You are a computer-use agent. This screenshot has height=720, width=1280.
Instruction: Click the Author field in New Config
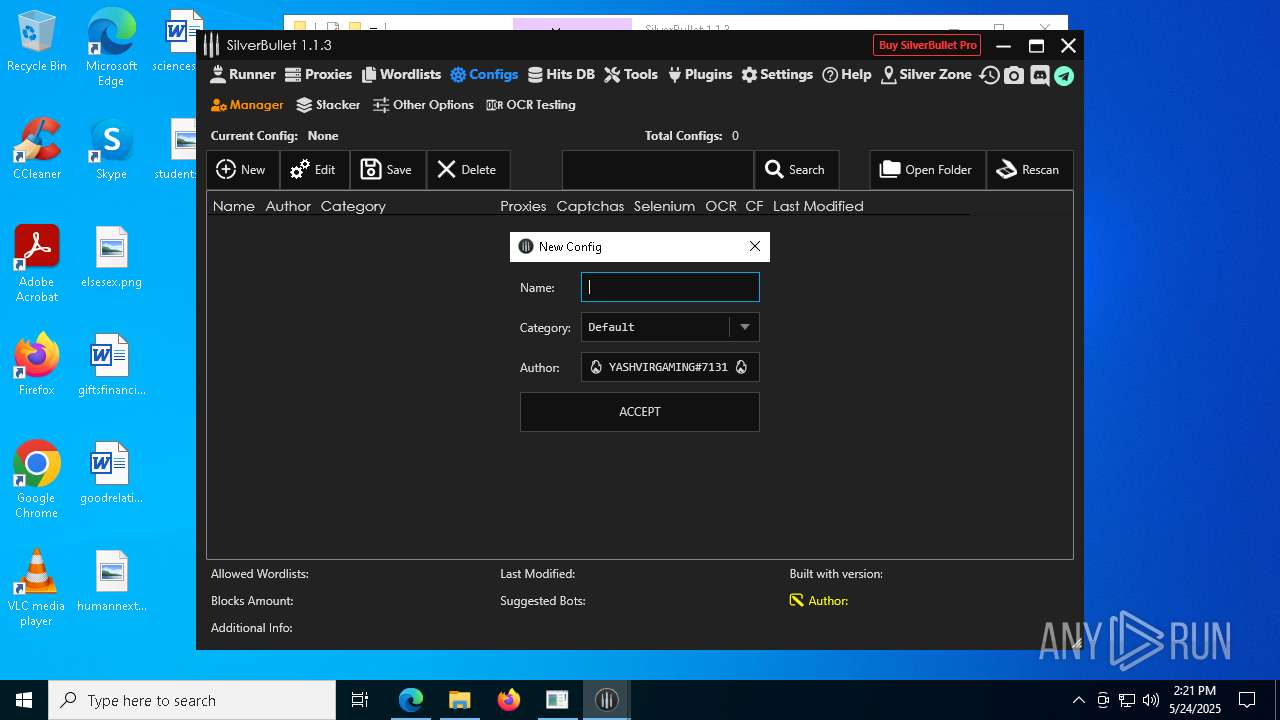pos(670,367)
